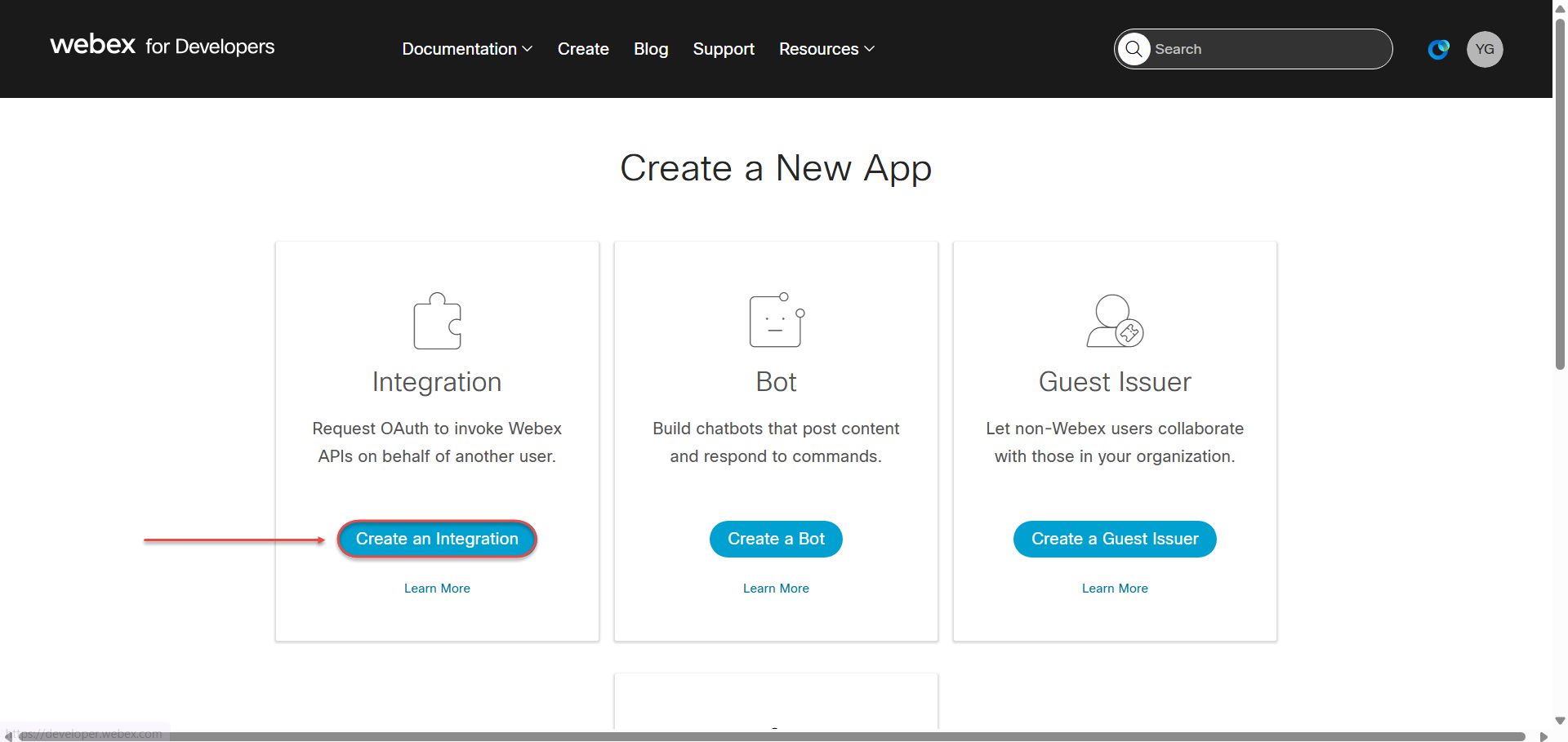1568x742 pixels.
Task: Open the YG user avatar menu
Action: 1484,49
